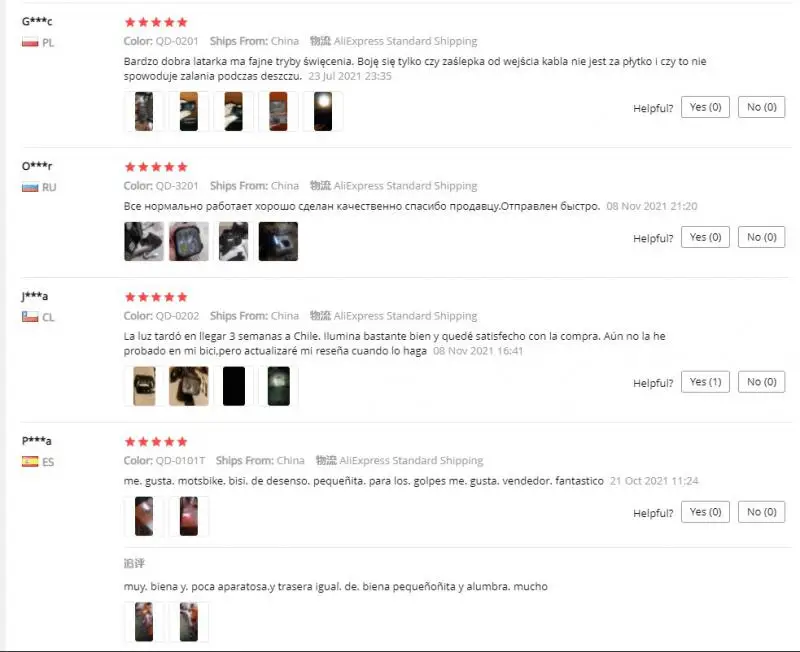The height and width of the screenshot is (652, 800).
Task: Open first photo in P***a's review
Action: click(144, 516)
